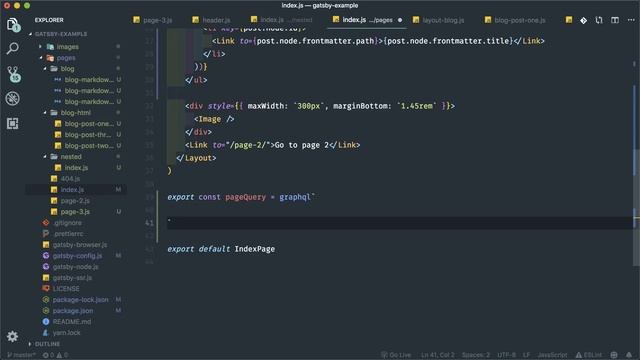Click the EXPLORER panel title
Image resolution: width=640 pixels, height=360 pixels.
point(49,20)
